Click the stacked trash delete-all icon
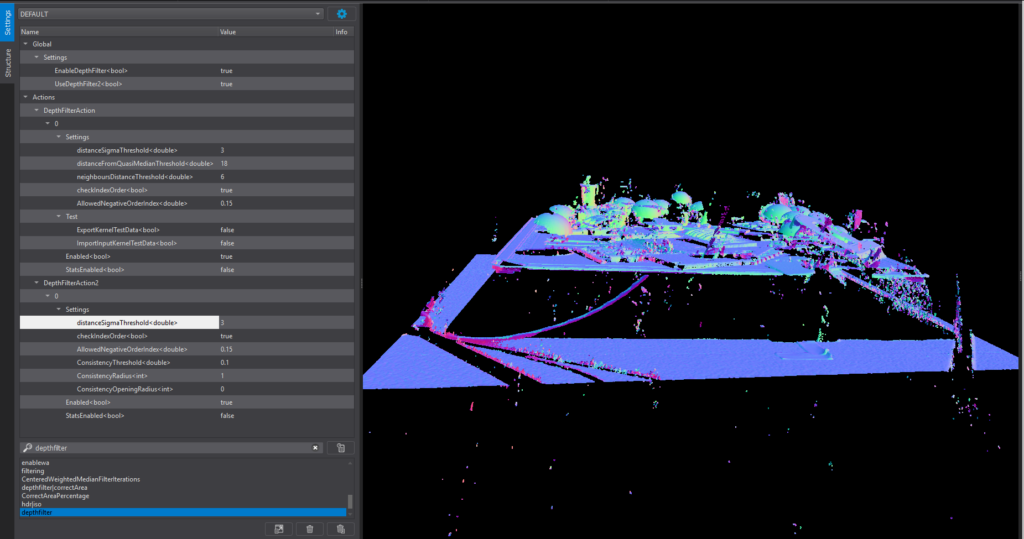1024x539 pixels. coord(341,528)
